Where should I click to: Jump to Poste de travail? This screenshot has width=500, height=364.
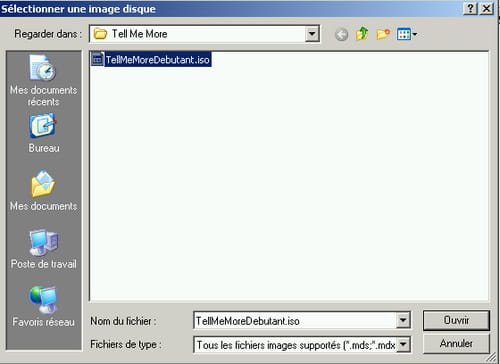43,249
